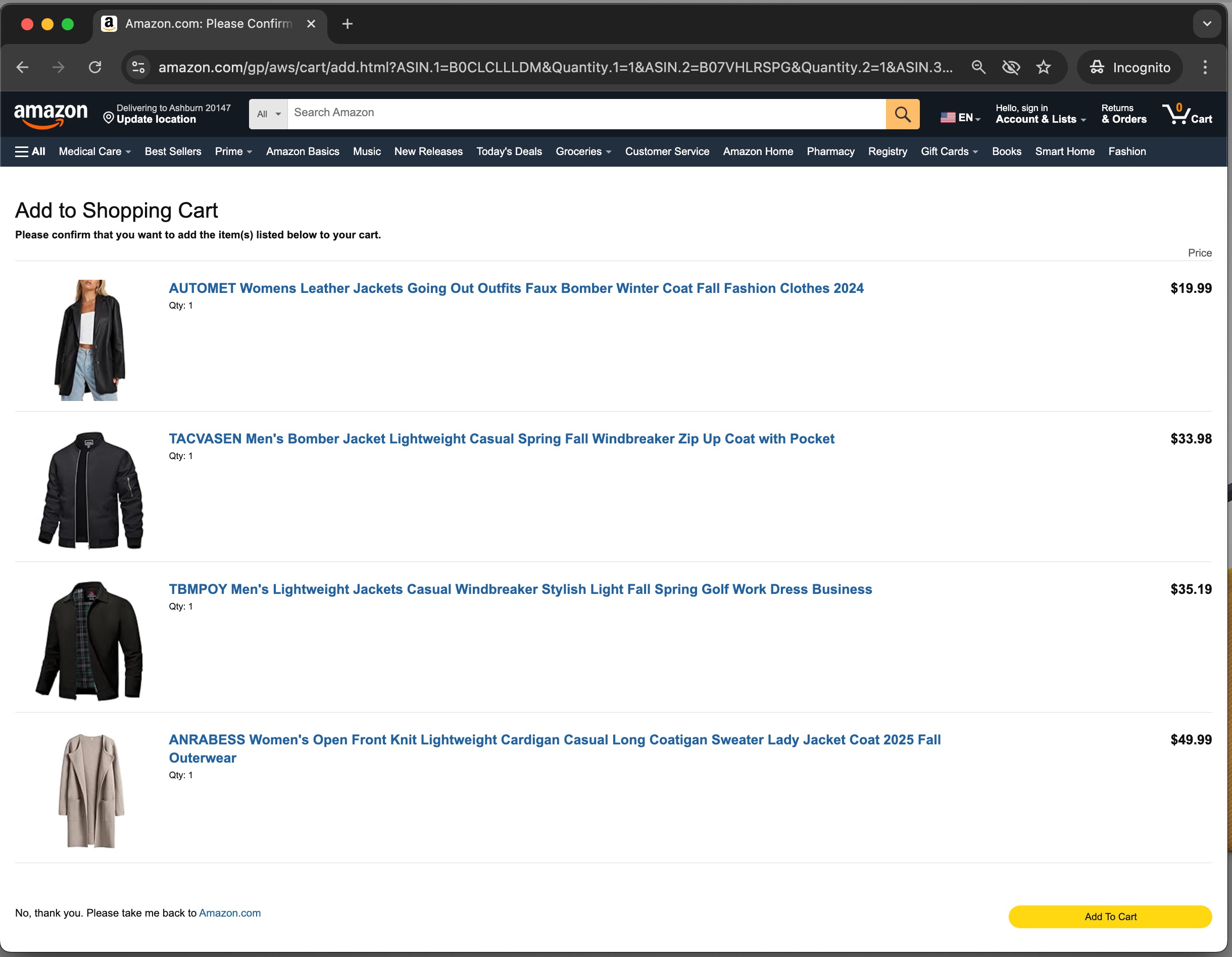Open TACVASEN Men's Bomber Jacket link
The height and width of the screenshot is (957, 1232).
pyautogui.click(x=502, y=439)
